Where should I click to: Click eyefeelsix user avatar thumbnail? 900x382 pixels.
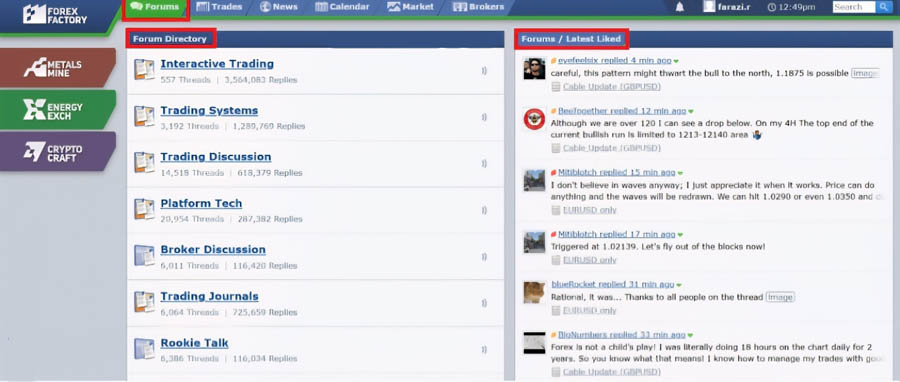pyautogui.click(x=534, y=69)
